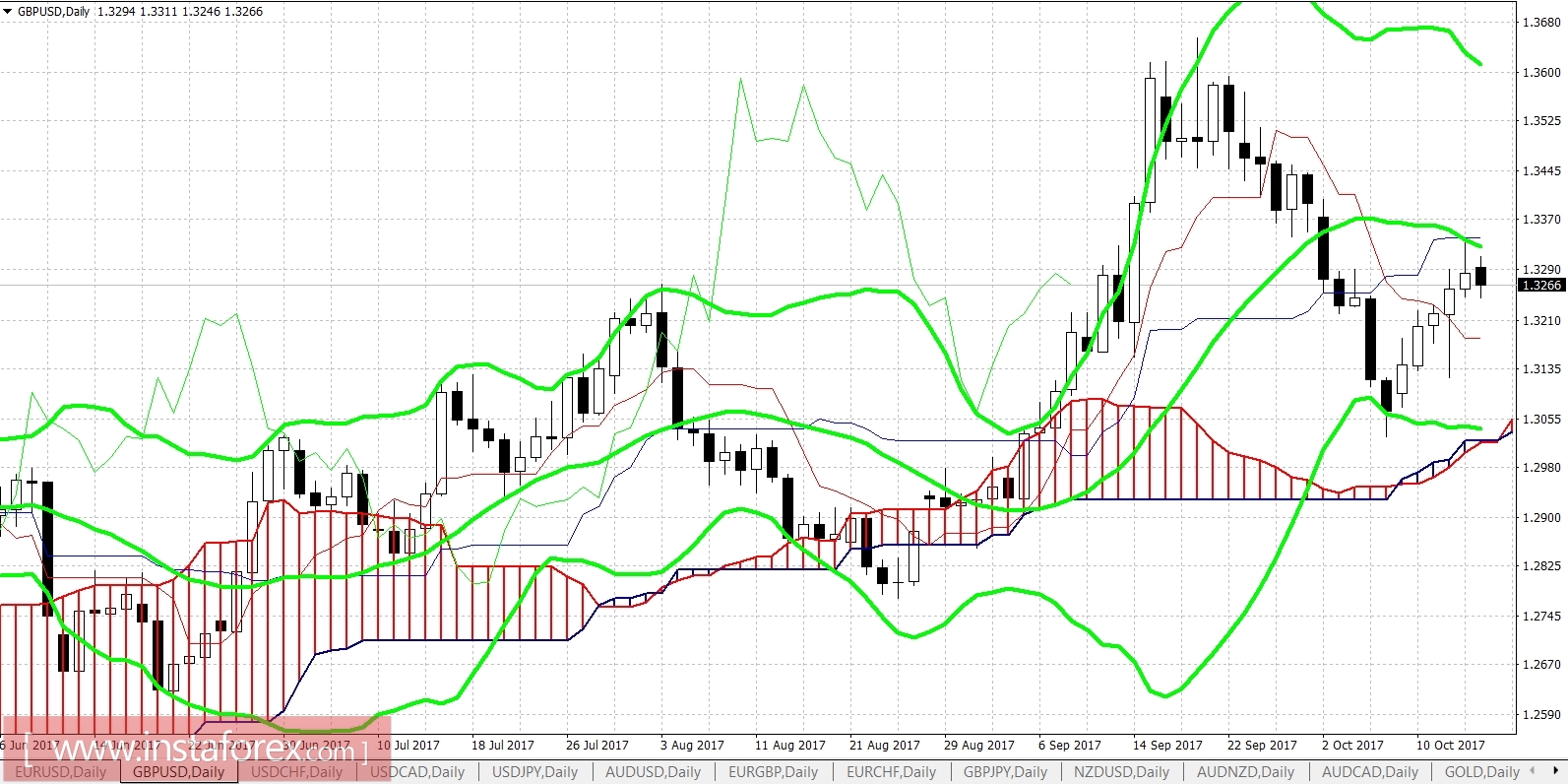Click the 1.3680 price scale label
The width and height of the screenshot is (1568, 784).
(1541, 23)
